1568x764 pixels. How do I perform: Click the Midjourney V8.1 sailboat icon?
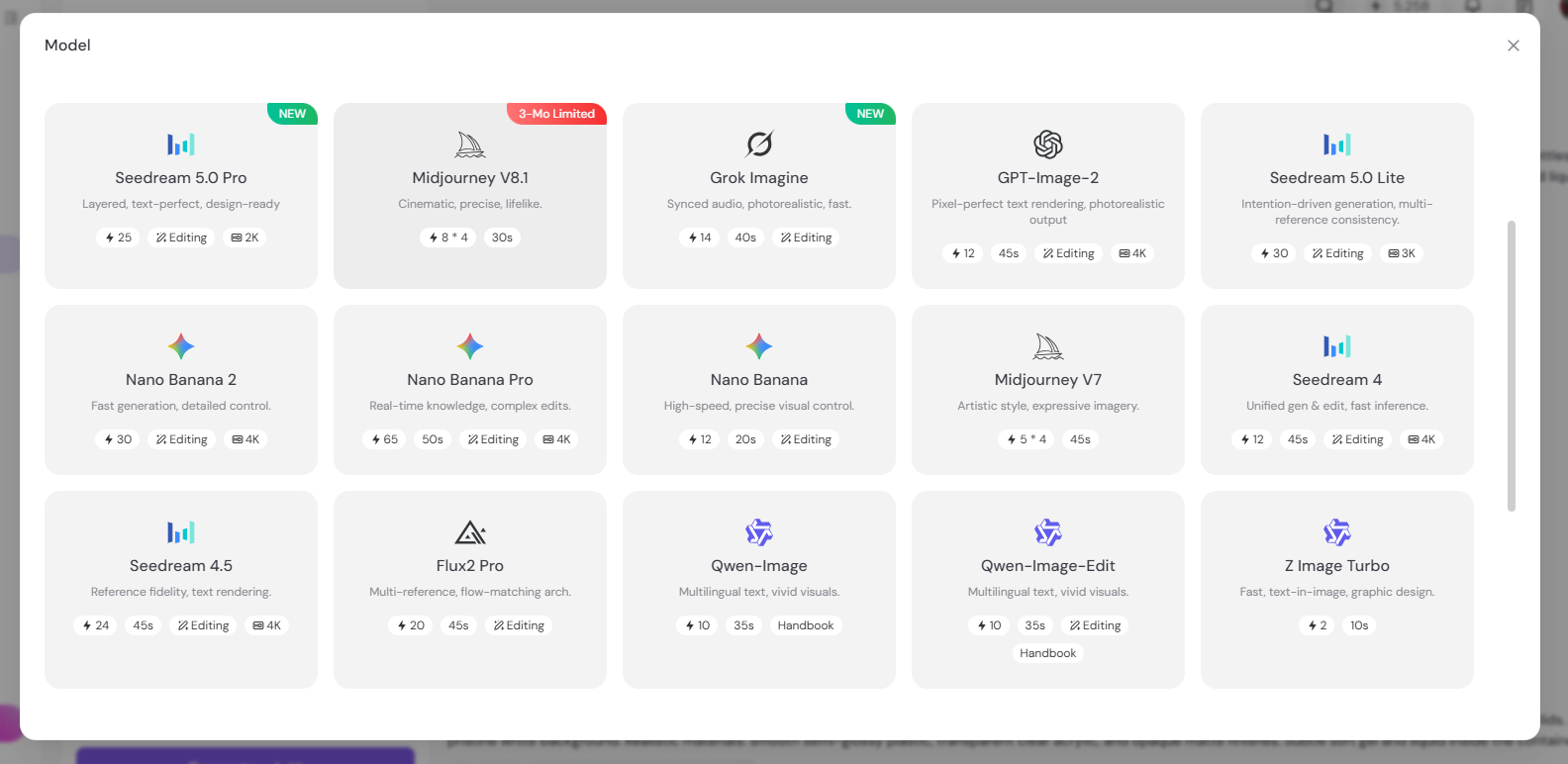[x=470, y=144]
